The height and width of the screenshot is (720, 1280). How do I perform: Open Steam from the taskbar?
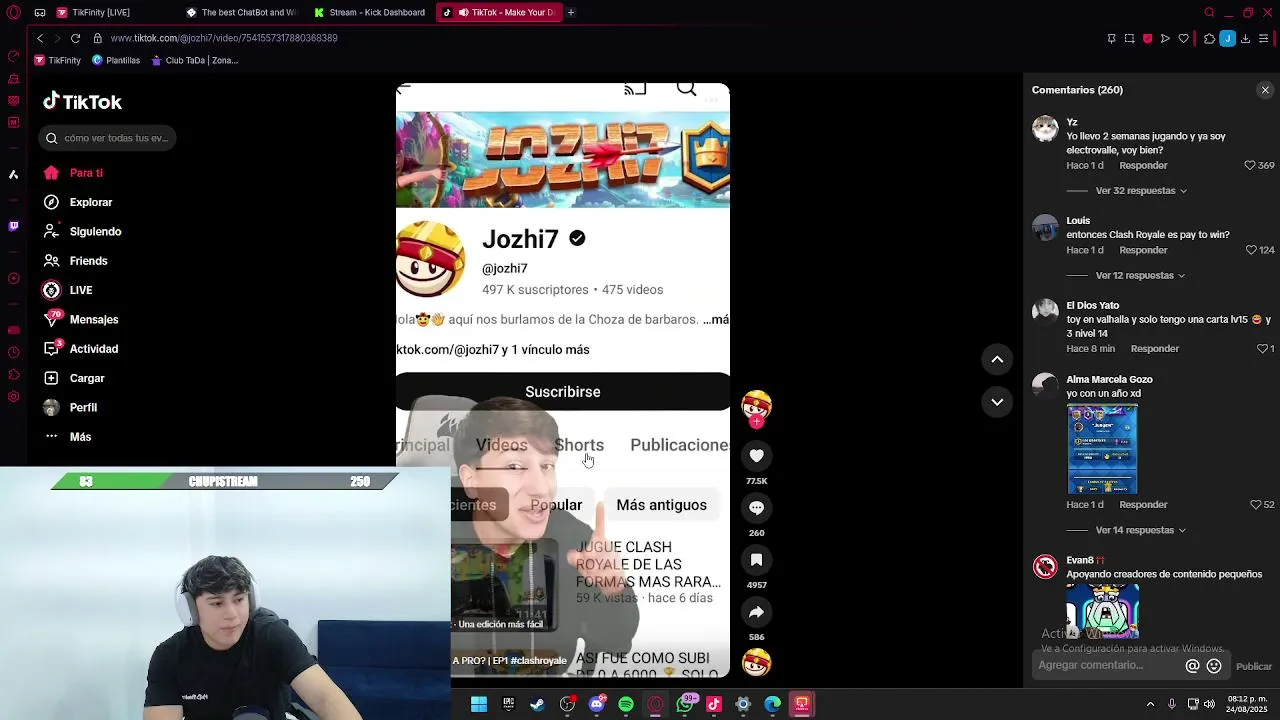pos(538,704)
